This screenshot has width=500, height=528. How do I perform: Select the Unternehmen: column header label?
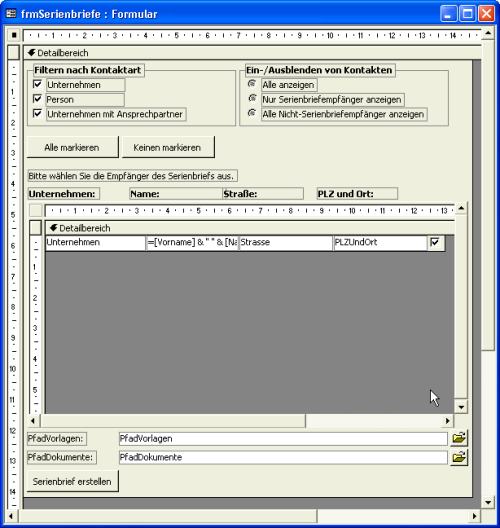63,194
